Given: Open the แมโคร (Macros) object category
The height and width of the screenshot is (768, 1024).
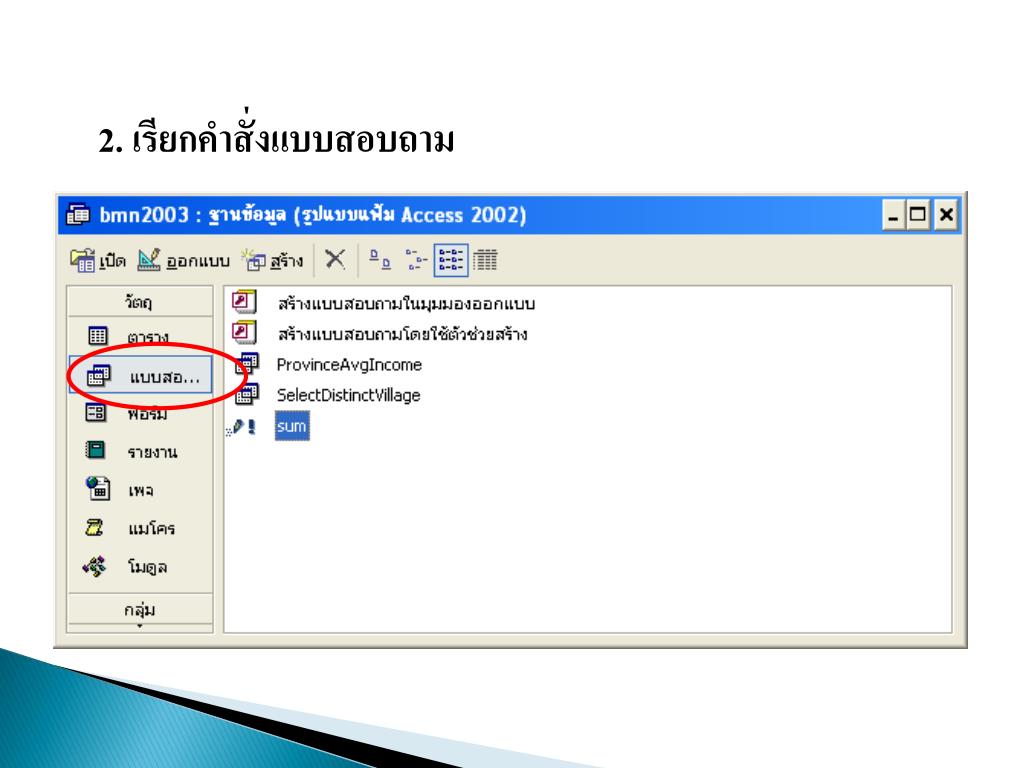Looking at the screenshot, I should click(140, 528).
